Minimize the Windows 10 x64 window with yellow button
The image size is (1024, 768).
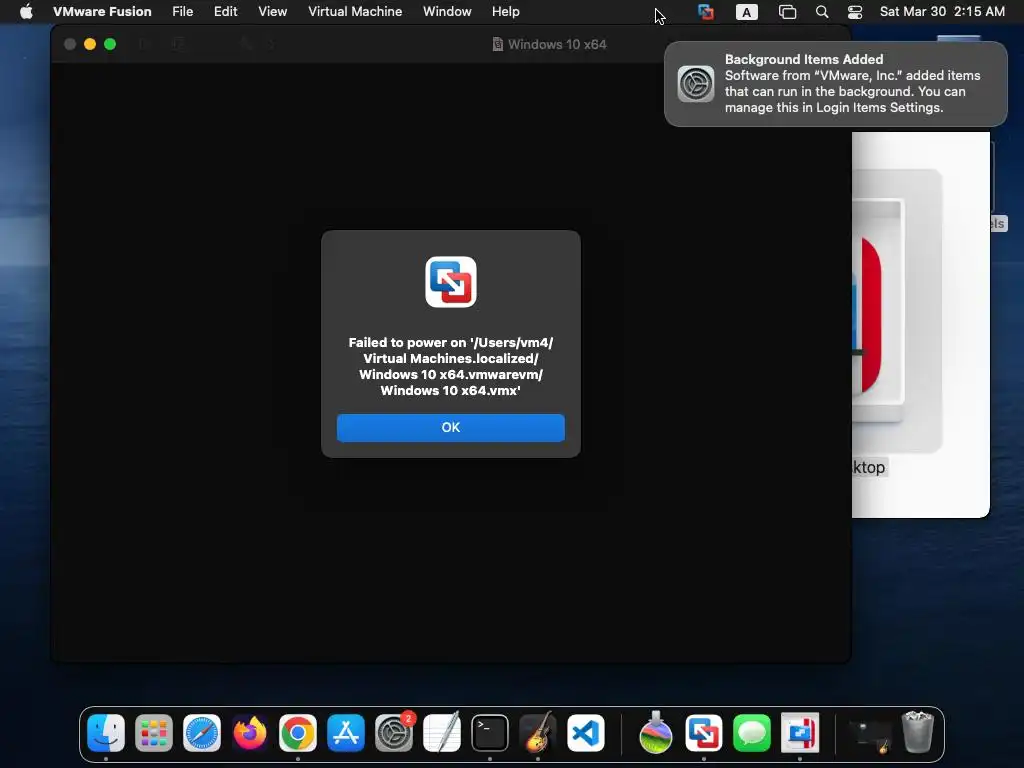(x=90, y=44)
